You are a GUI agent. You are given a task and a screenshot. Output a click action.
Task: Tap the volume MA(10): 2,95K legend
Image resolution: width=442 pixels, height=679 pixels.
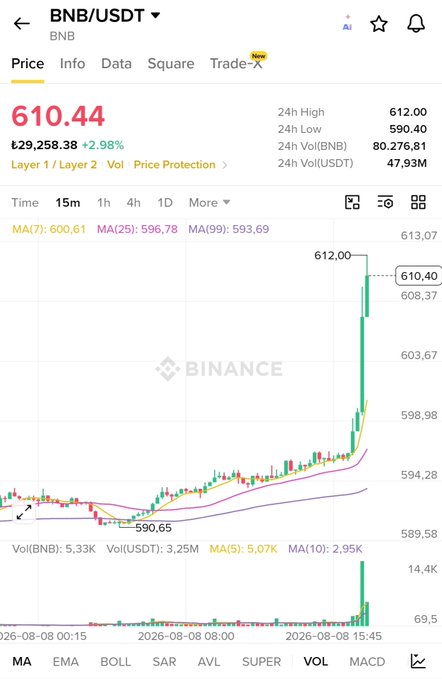coord(325,549)
